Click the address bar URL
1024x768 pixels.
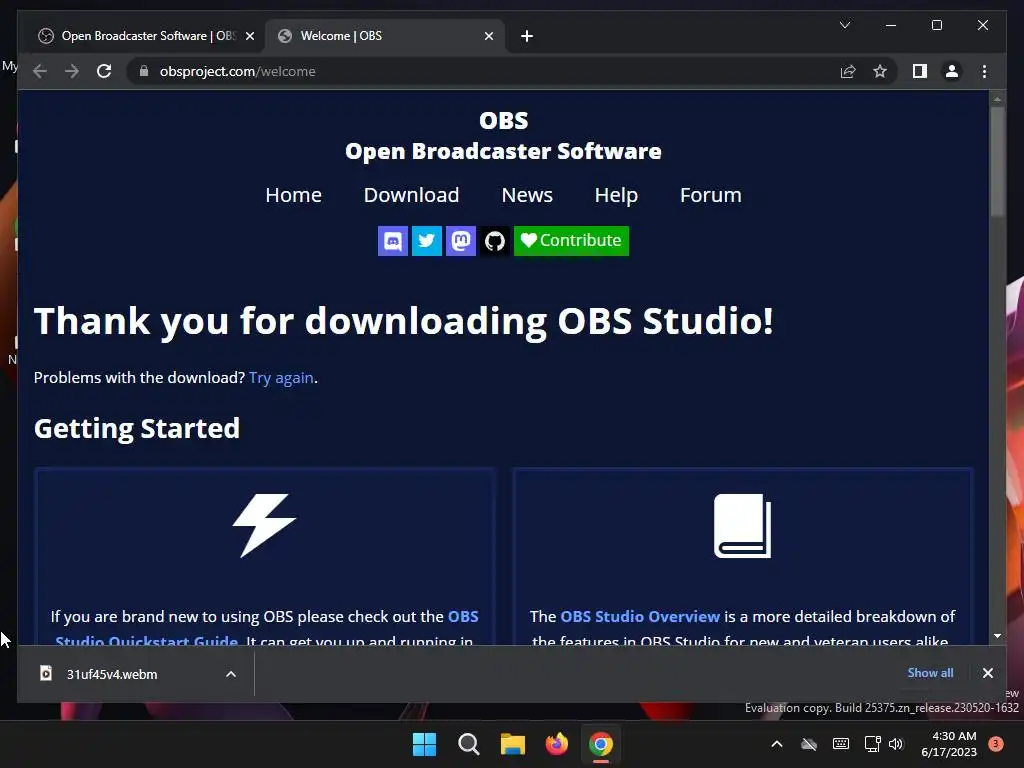(x=237, y=71)
